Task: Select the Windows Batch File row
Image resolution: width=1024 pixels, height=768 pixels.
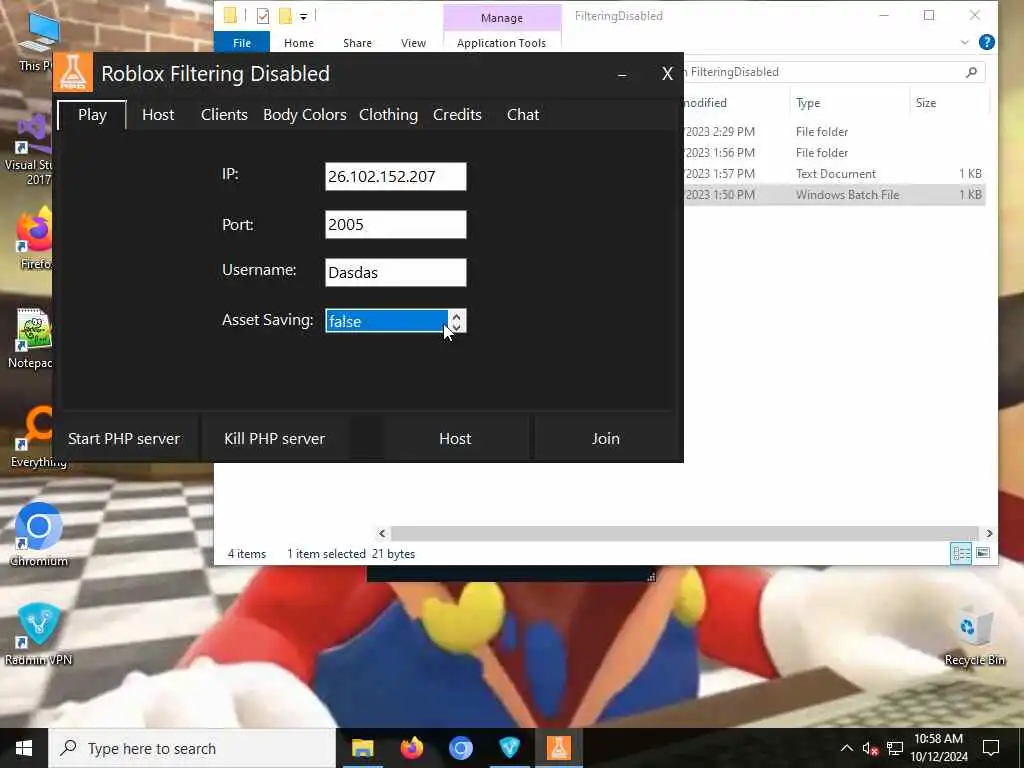Action: pyautogui.click(x=834, y=195)
